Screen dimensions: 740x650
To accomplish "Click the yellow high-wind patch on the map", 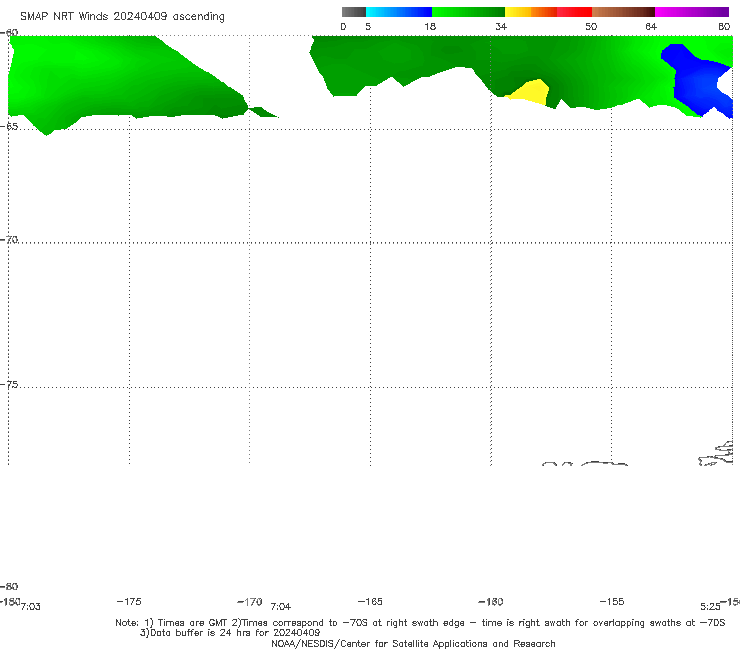I will coord(531,93).
